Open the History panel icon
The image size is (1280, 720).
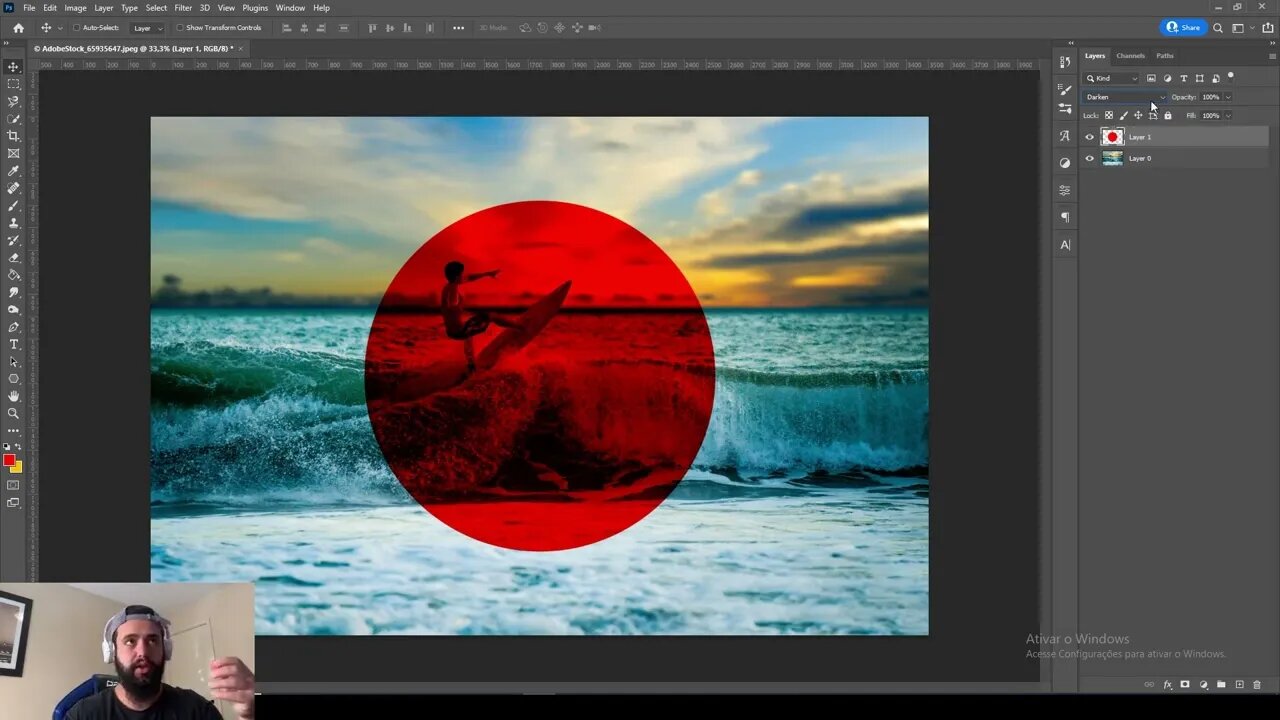1065,62
